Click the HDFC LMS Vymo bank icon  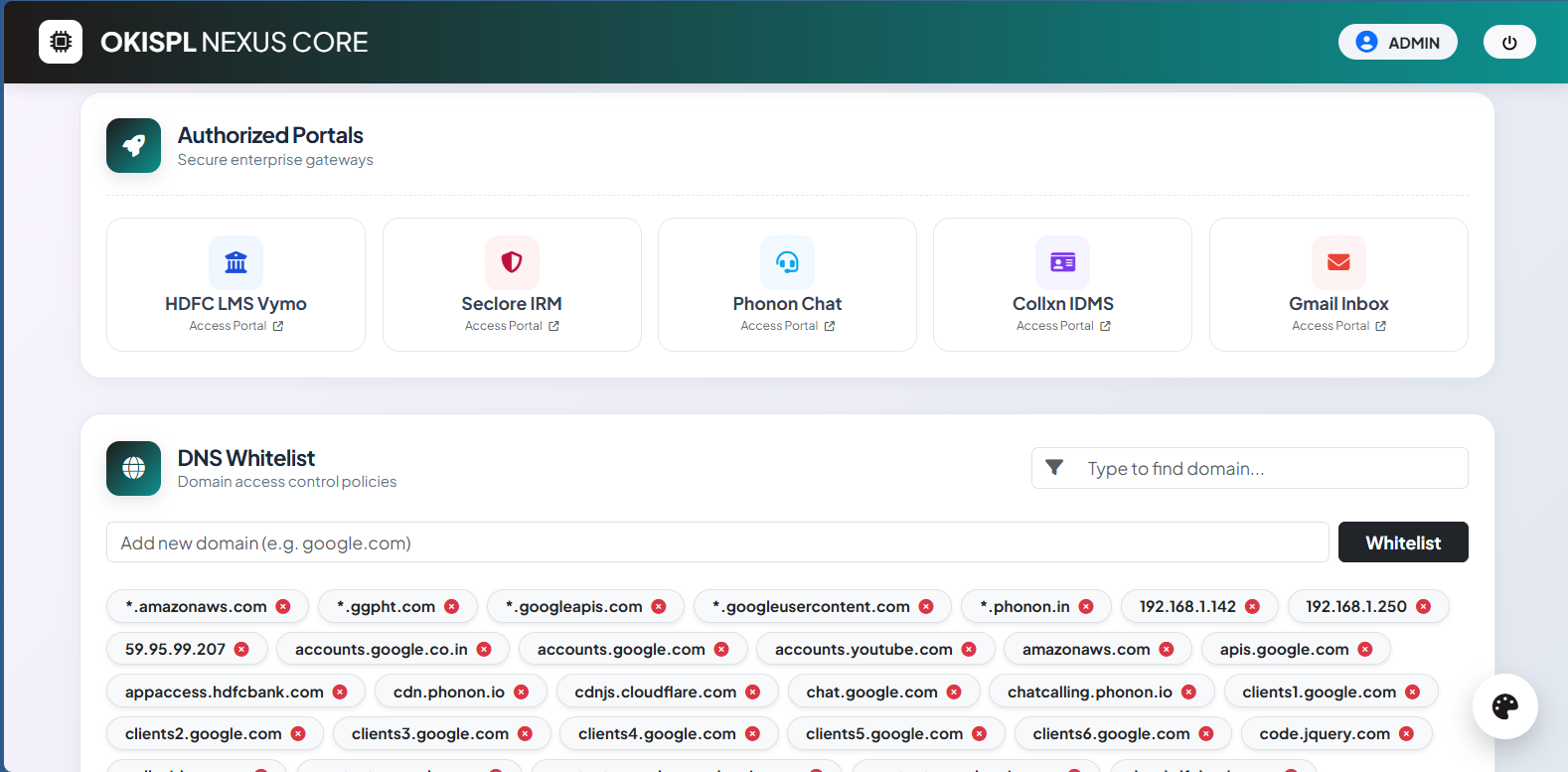pyautogui.click(x=235, y=262)
